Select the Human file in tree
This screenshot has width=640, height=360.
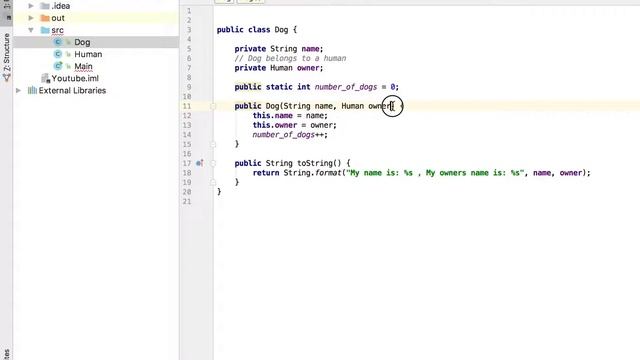[88, 54]
